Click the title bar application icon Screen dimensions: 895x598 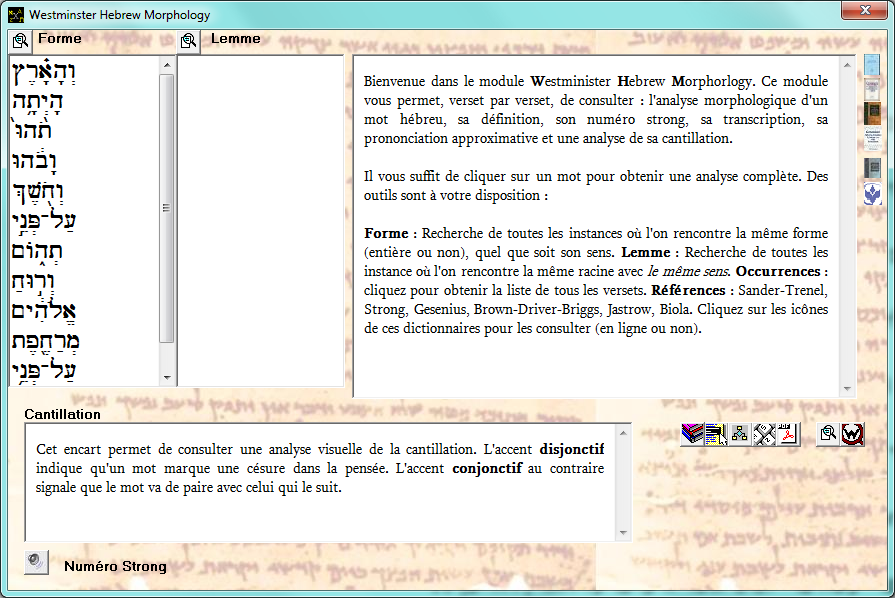click(16, 15)
